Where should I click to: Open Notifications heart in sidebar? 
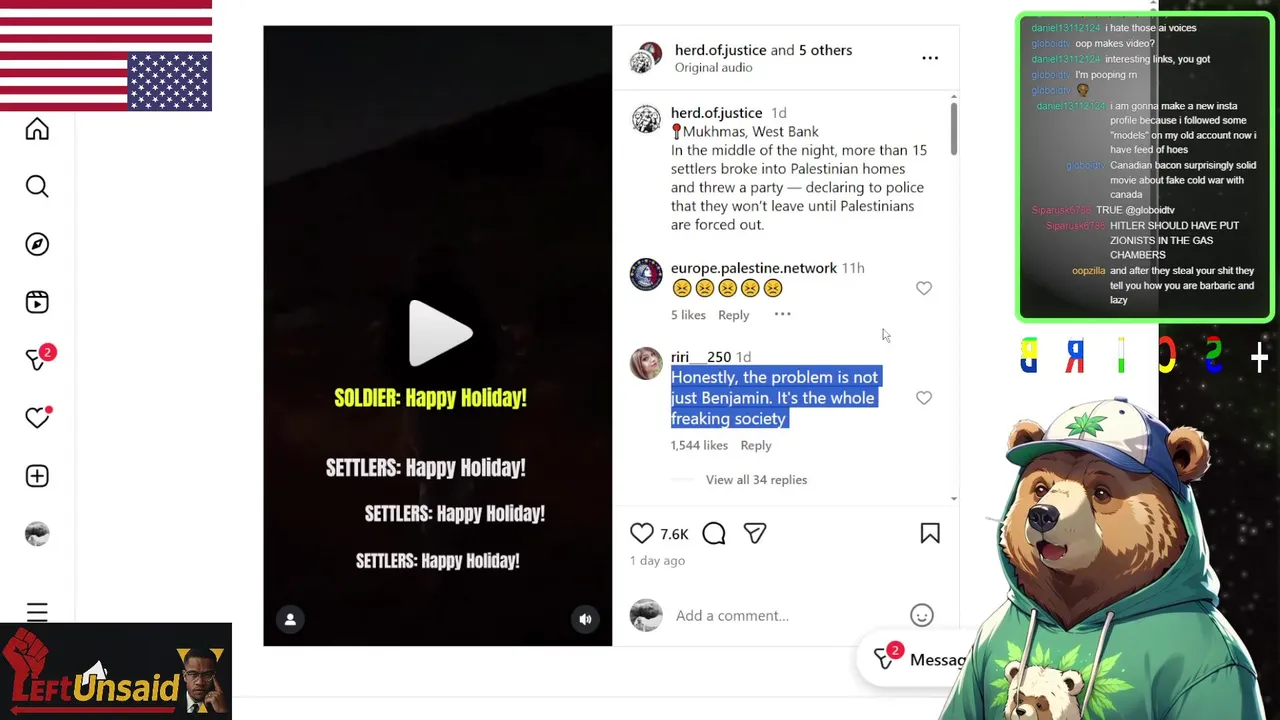pos(38,417)
